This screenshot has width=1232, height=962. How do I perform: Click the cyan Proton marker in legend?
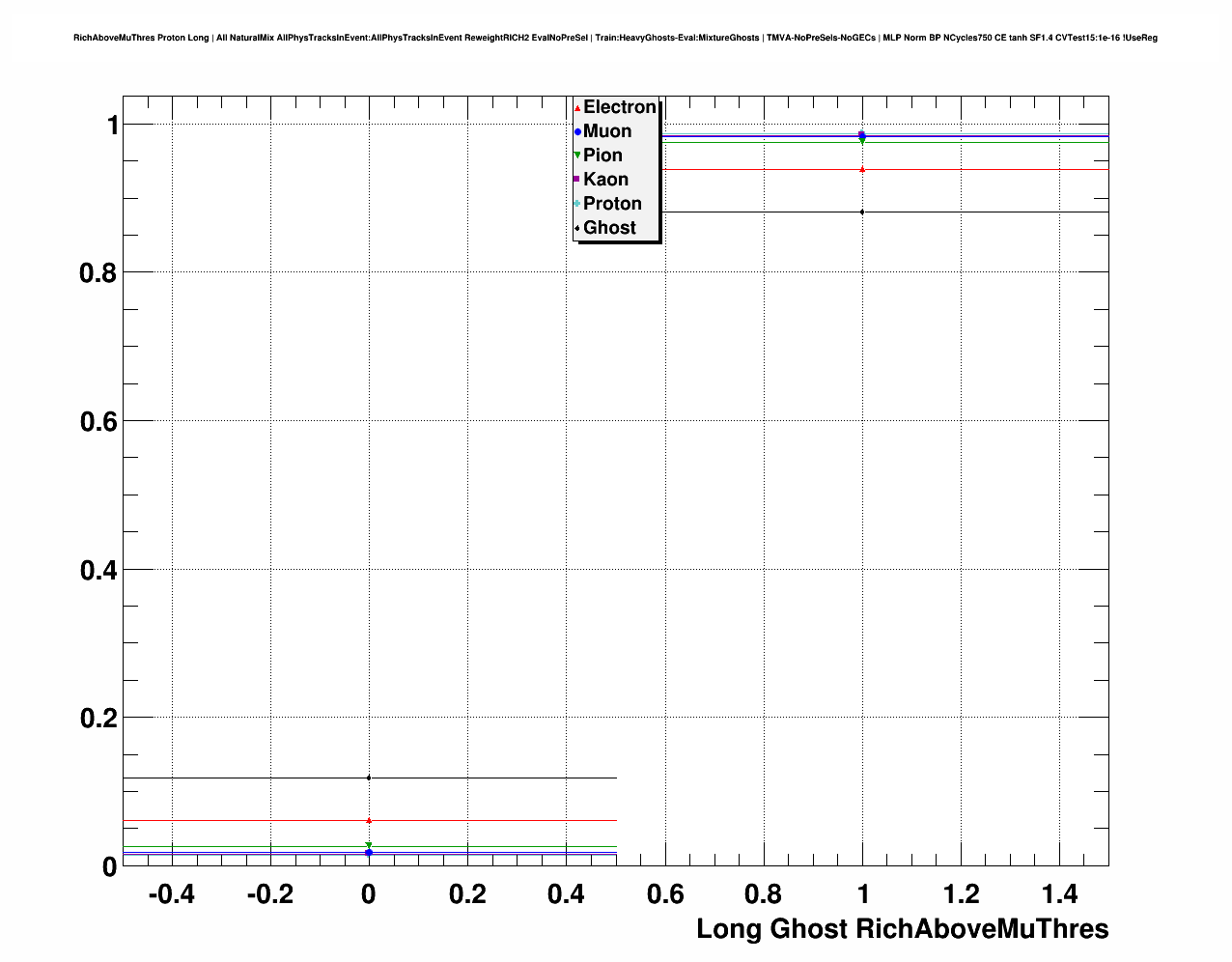577,204
